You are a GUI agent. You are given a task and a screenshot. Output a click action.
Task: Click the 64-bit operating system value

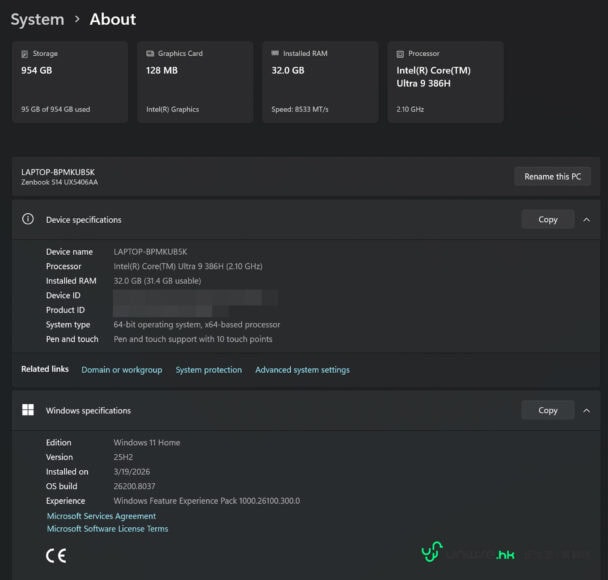(197, 325)
